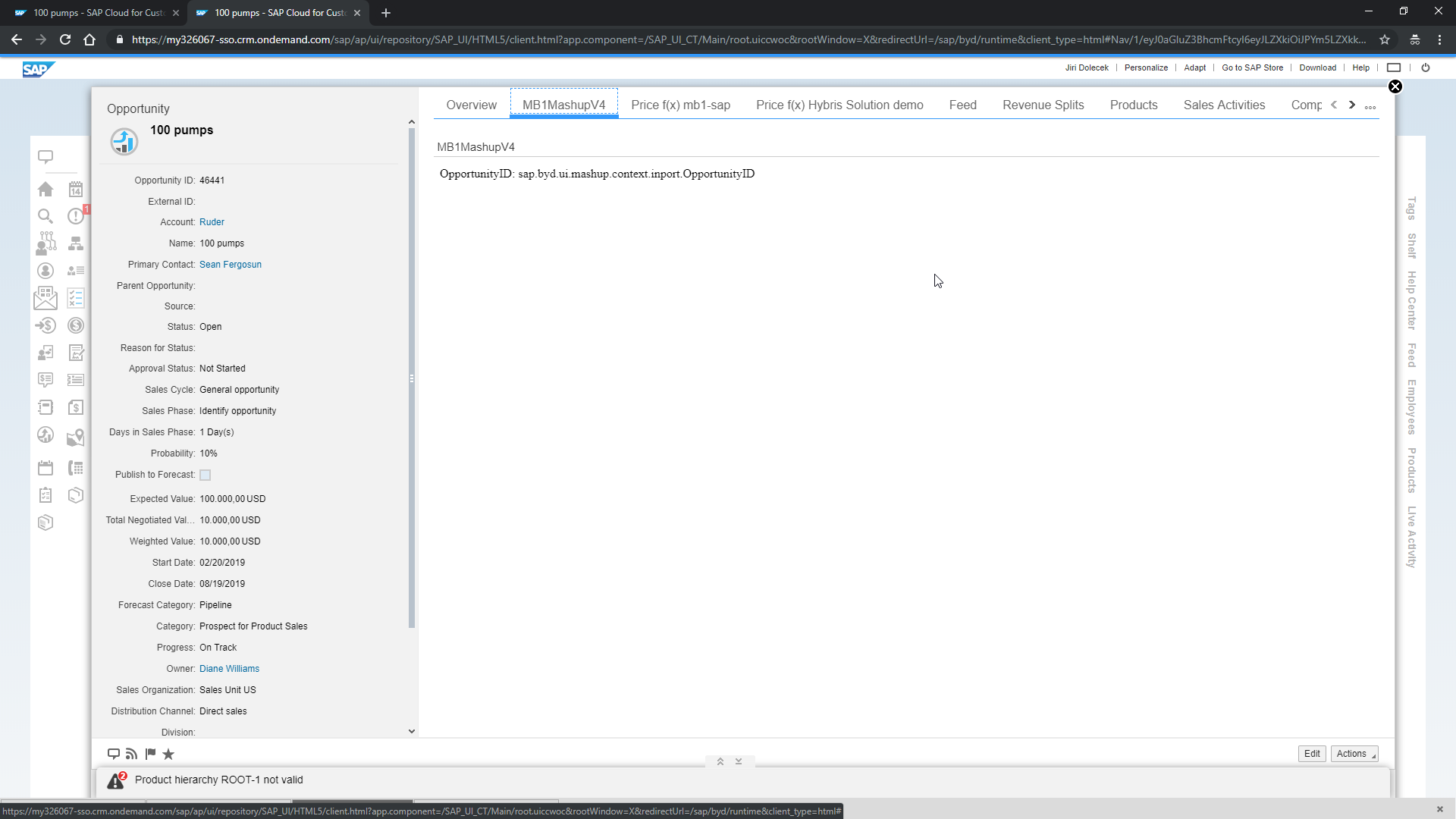Click the comment bubble icon below the opportunity panel
Image resolution: width=1456 pixels, height=819 pixels.
point(114,754)
